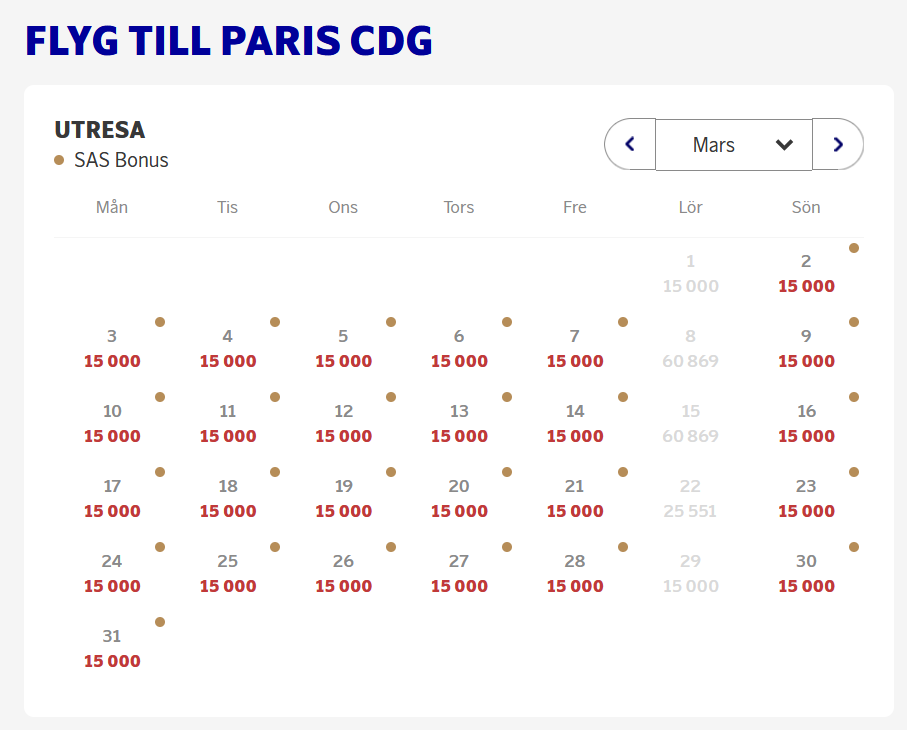Choose March 12 on the calendar

coord(343,424)
